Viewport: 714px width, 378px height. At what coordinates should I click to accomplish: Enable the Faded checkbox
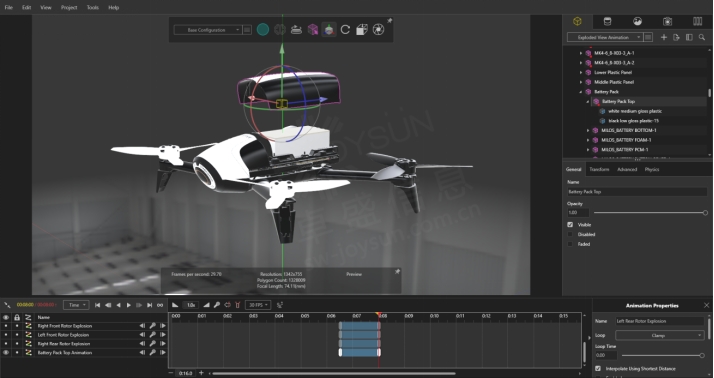[x=570, y=244]
